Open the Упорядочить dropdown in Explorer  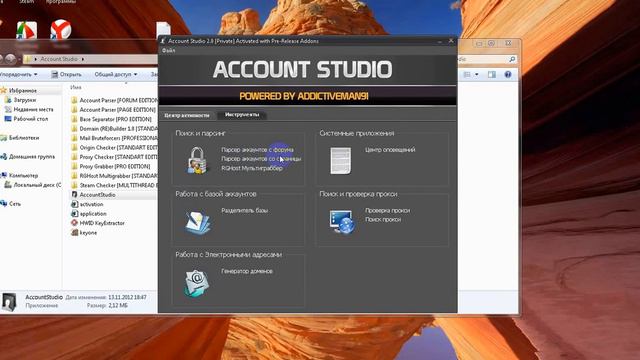(18, 74)
